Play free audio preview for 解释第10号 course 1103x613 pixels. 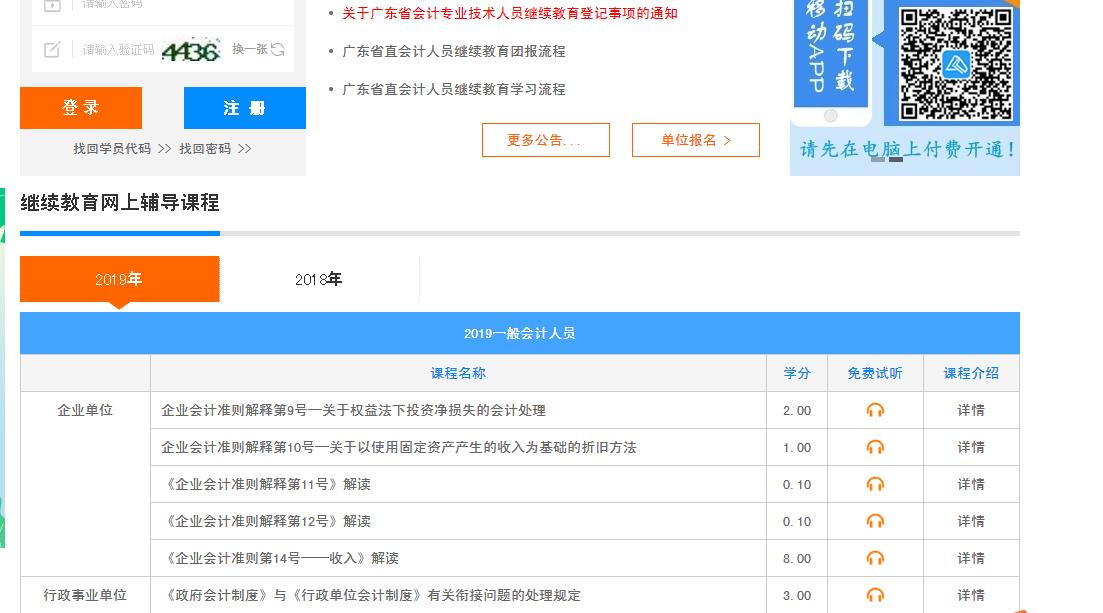click(x=875, y=447)
